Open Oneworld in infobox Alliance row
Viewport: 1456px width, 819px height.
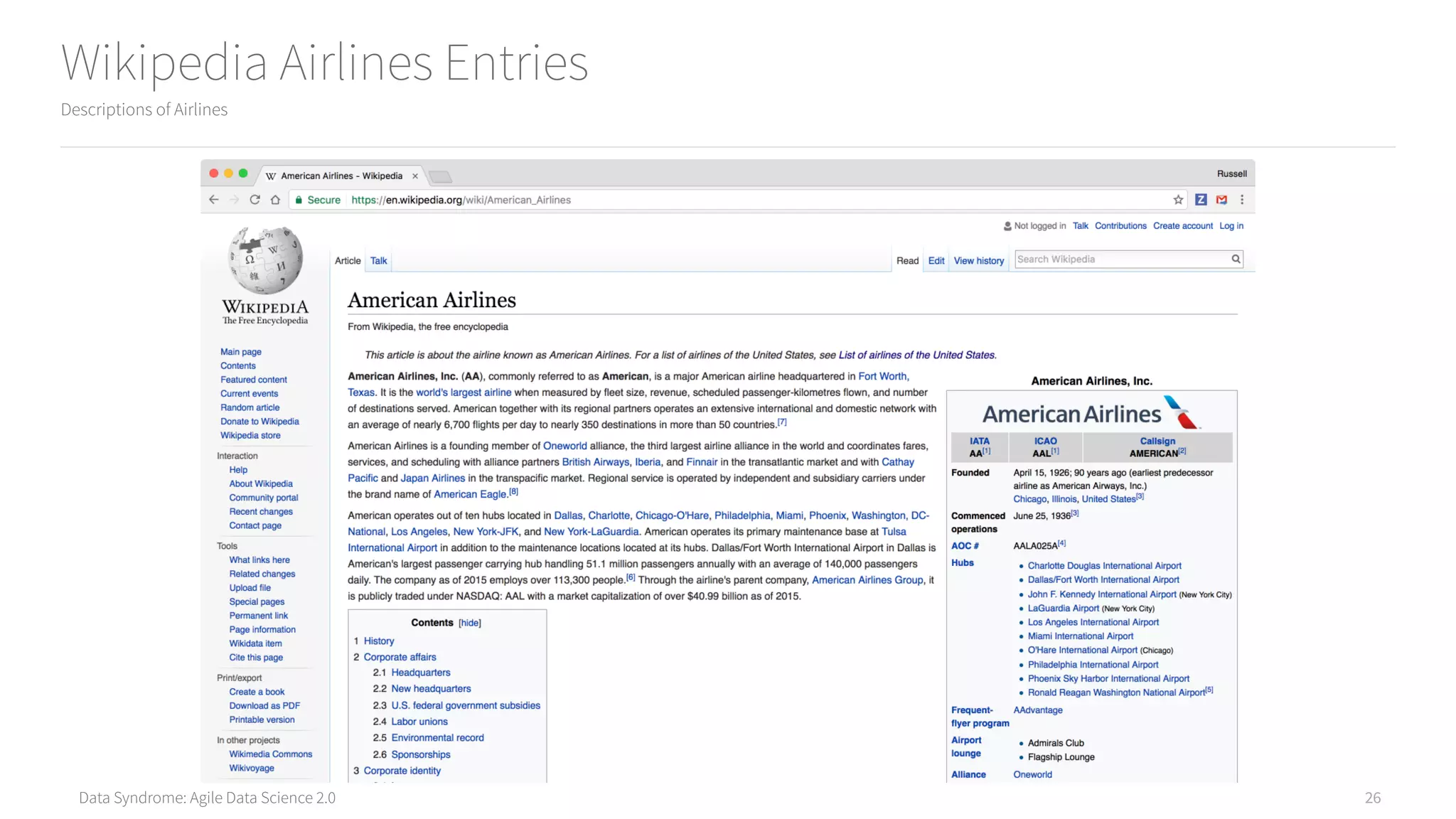[1032, 775]
